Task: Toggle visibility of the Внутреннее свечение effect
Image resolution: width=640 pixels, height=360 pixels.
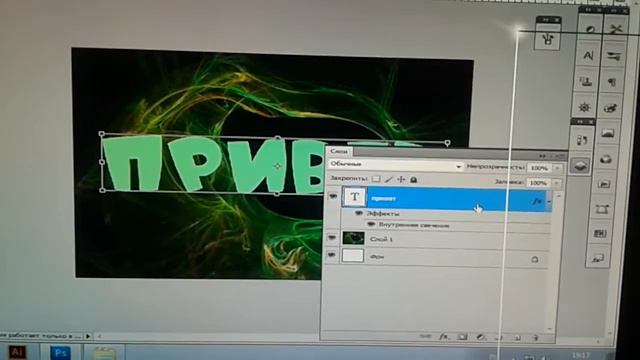Action: click(371, 224)
